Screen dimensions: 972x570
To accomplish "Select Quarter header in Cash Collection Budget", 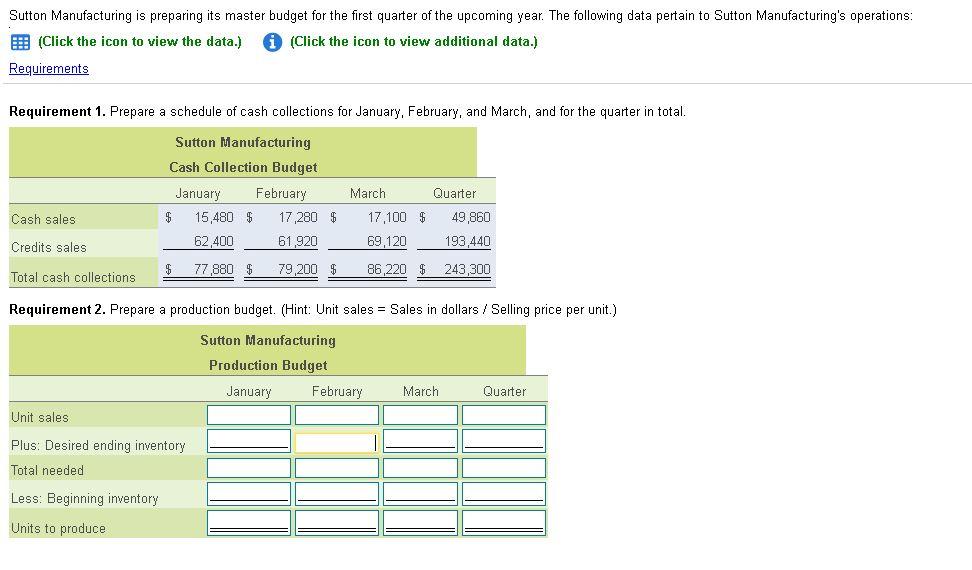I will (x=454, y=193).
